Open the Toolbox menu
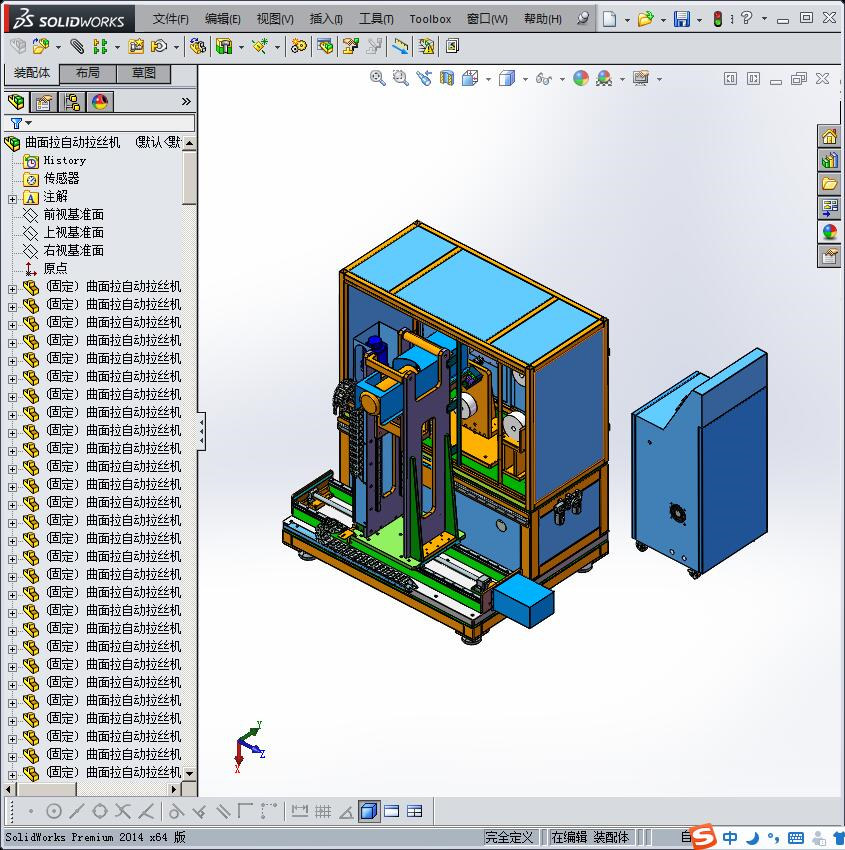Screen dimensions: 845x850 [x=430, y=19]
